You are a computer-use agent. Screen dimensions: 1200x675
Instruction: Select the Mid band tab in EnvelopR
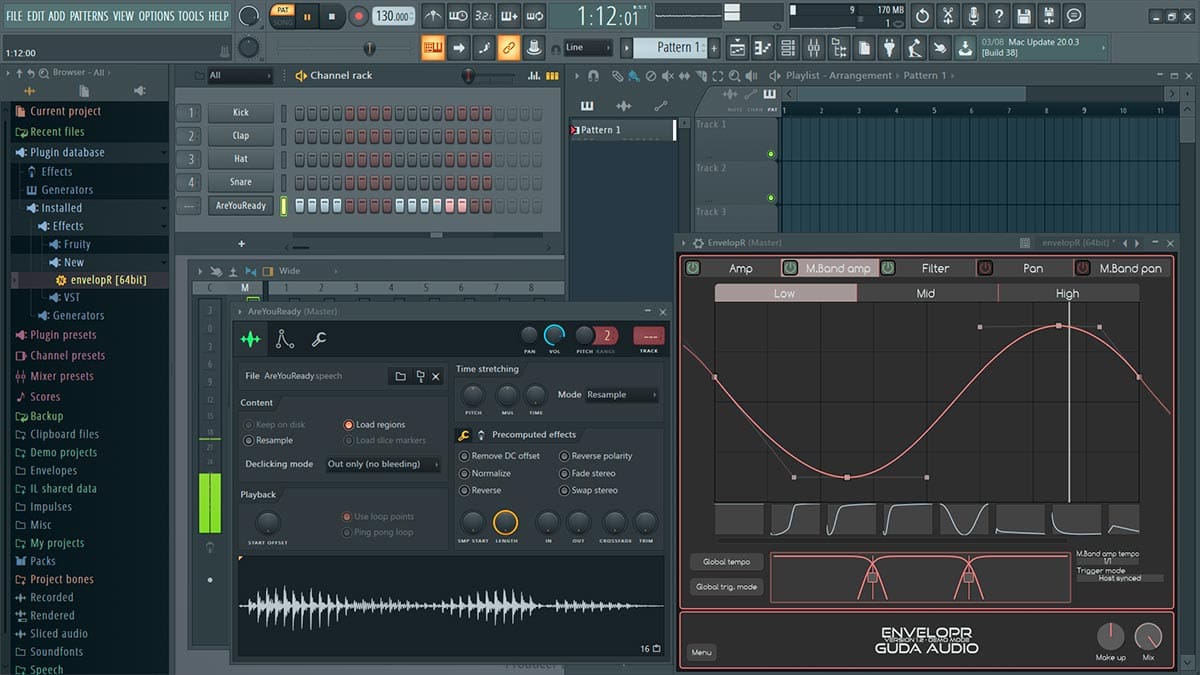[926, 294]
